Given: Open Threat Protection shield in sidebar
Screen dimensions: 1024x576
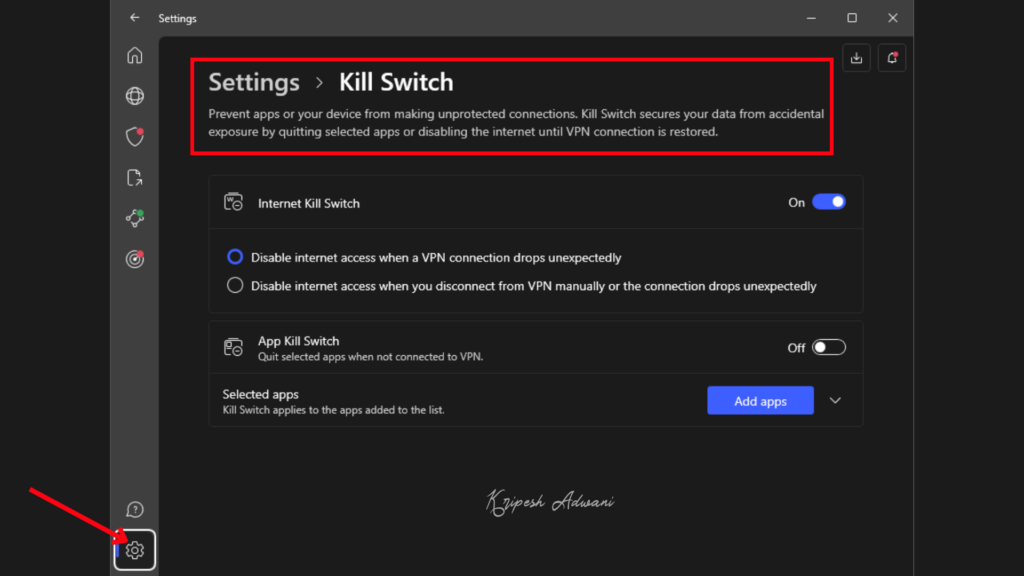Looking at the screenshot, I should click(134, 137).
